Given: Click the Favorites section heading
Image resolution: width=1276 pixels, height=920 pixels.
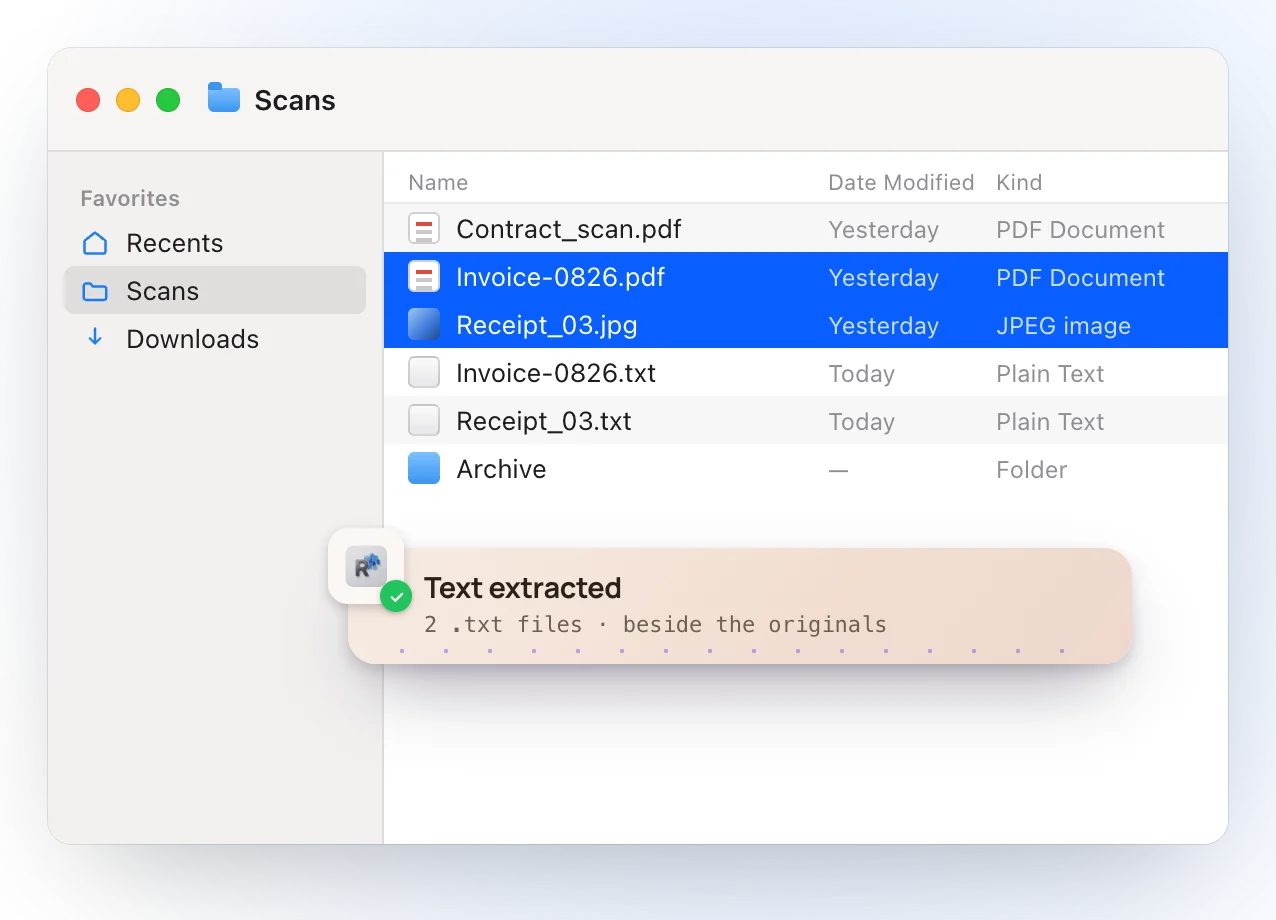Looking at the screenshot, I should coord(130,198).
